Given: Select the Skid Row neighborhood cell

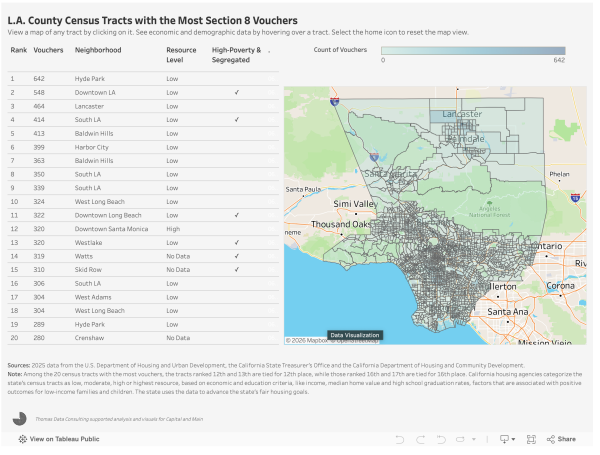Looking at the screenshot, I should click(x=88, y=270).
